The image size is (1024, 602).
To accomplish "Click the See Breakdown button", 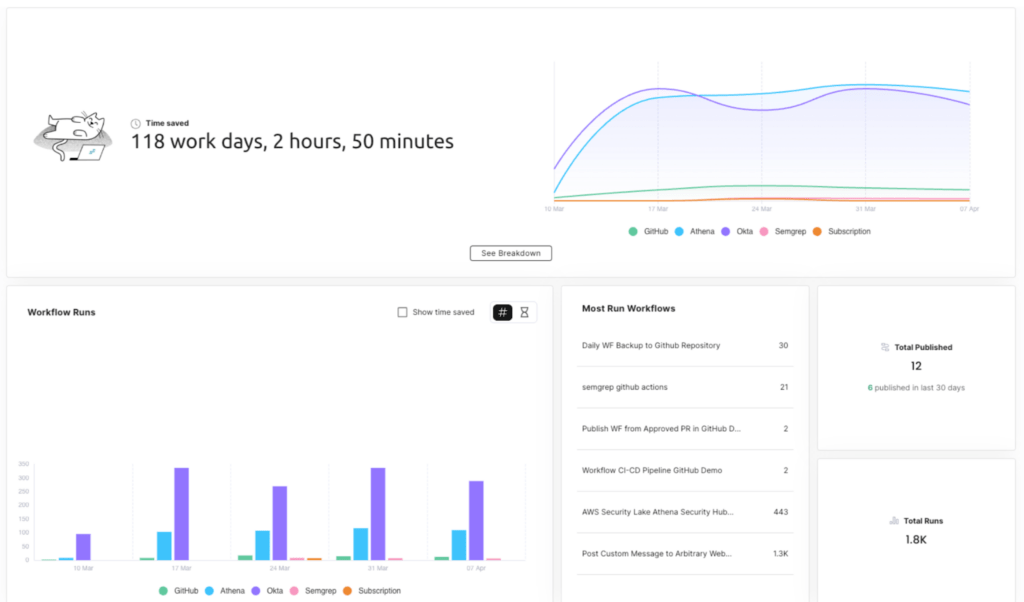I will [510, 253].
